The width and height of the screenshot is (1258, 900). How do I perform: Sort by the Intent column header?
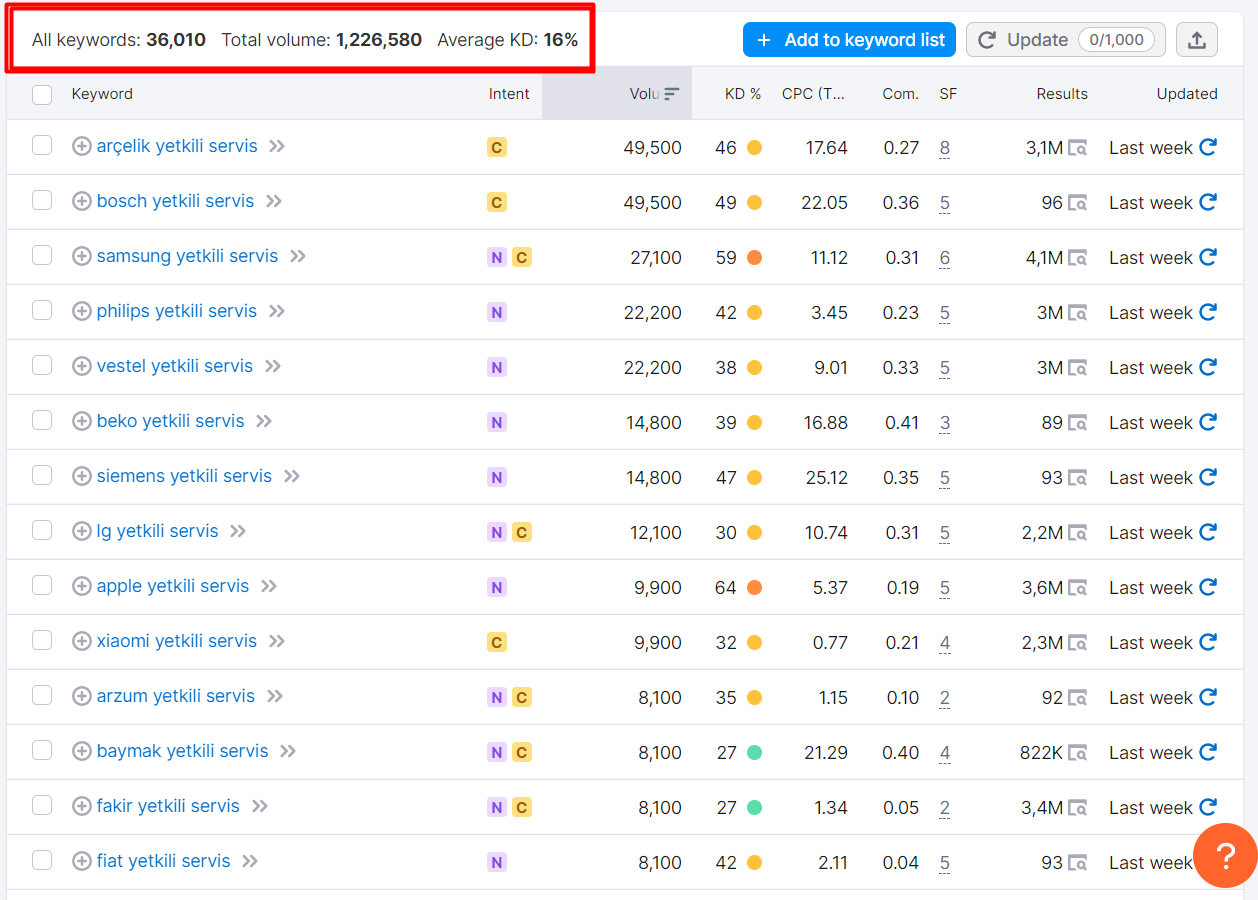point(509,94)
